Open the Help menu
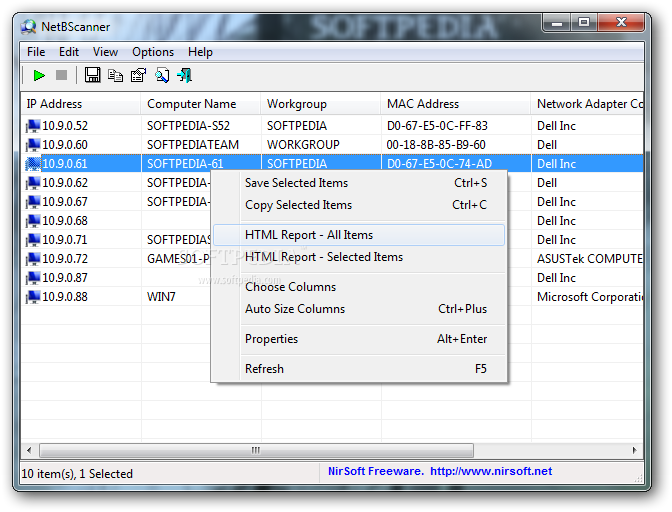 (x=200, y=52)
